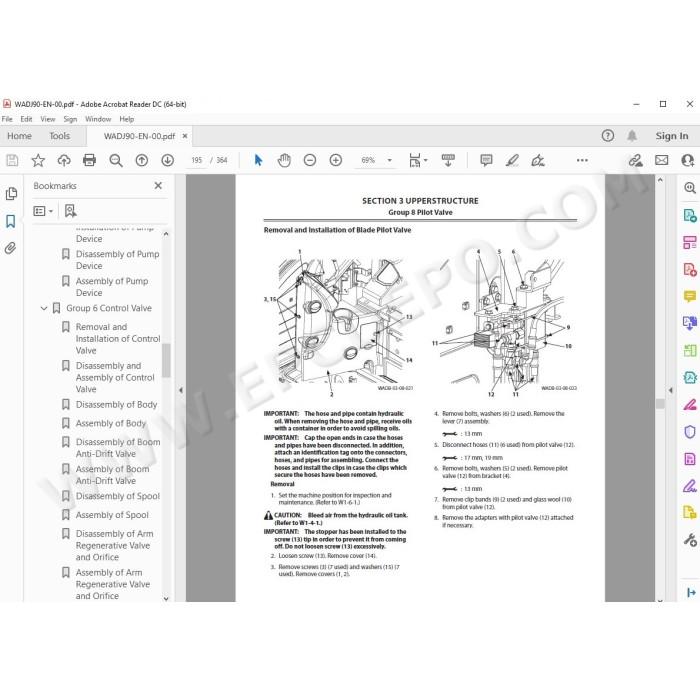
Task: Upload file to cloud icon
Action: [64, 160]
